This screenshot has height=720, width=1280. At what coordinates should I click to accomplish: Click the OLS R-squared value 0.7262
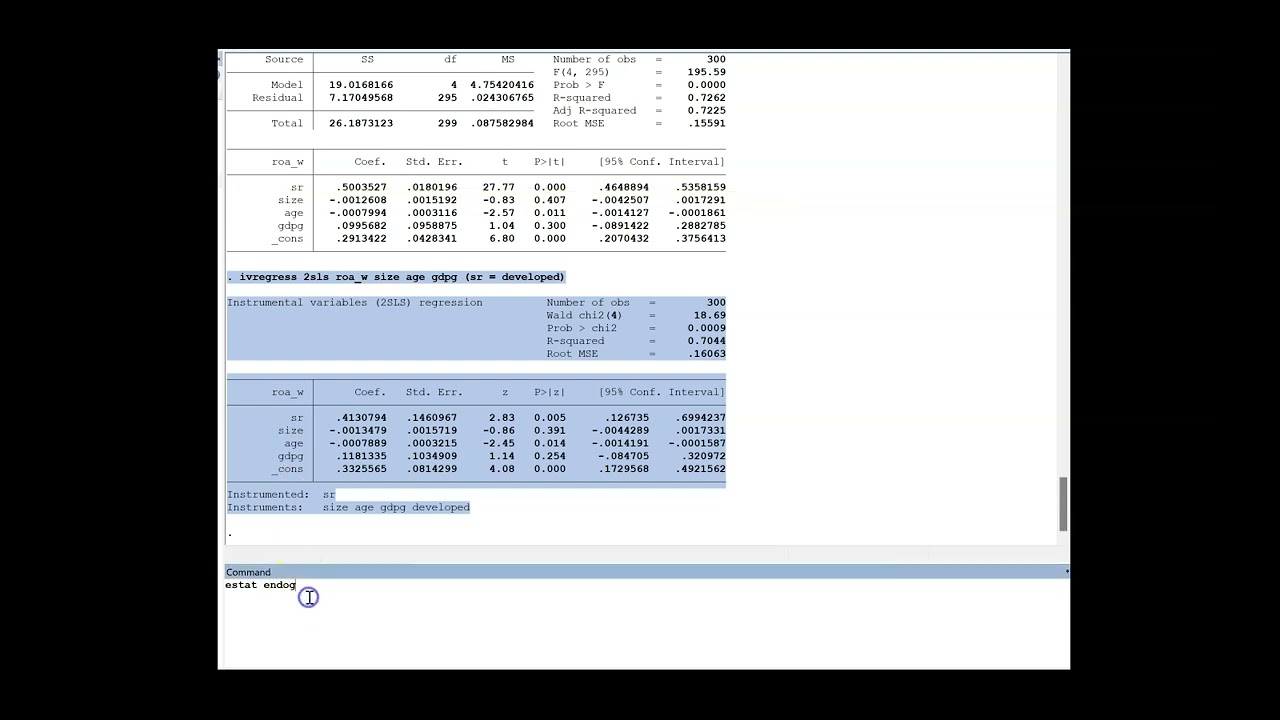point(707,98)
